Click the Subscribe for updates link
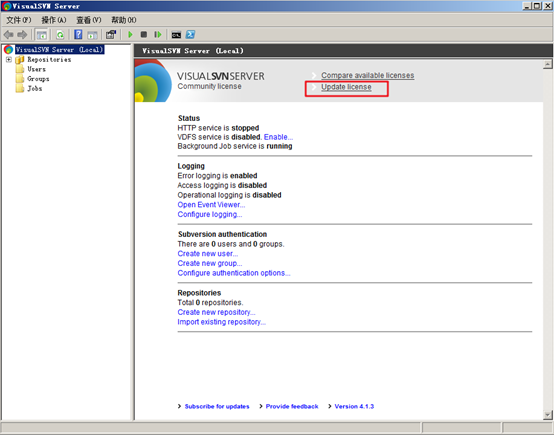The width and height of the screenshot is (554, 435). point(217,406)
